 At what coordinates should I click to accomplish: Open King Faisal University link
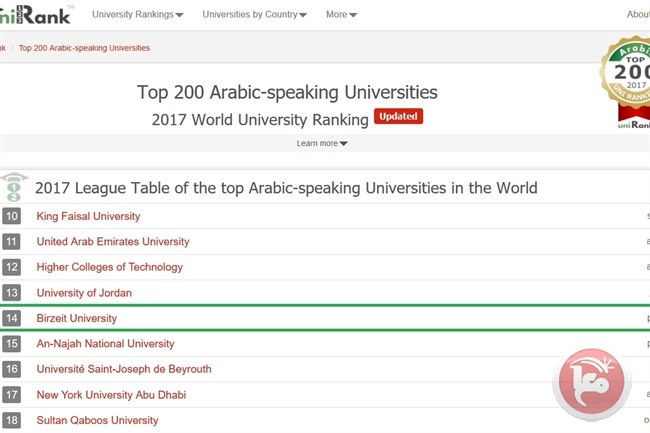coord(88,216)
